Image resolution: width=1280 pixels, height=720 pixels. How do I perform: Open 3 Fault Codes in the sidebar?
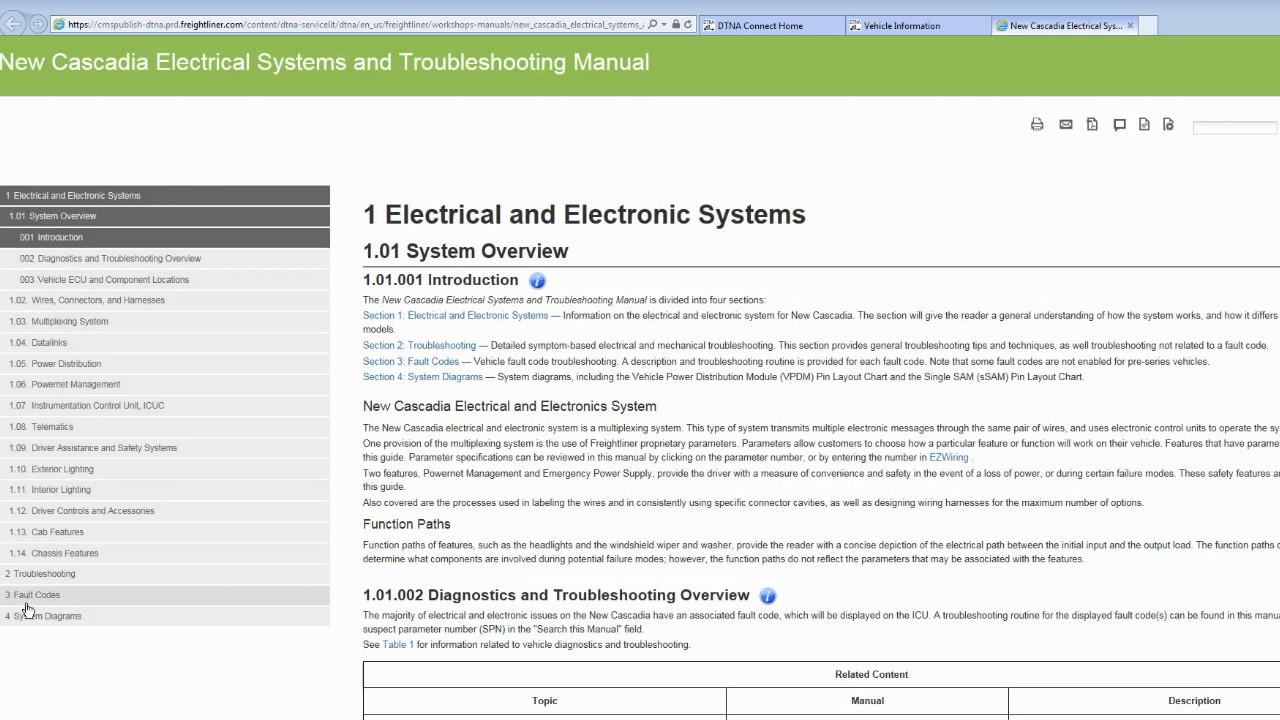[x=165, y=595]
